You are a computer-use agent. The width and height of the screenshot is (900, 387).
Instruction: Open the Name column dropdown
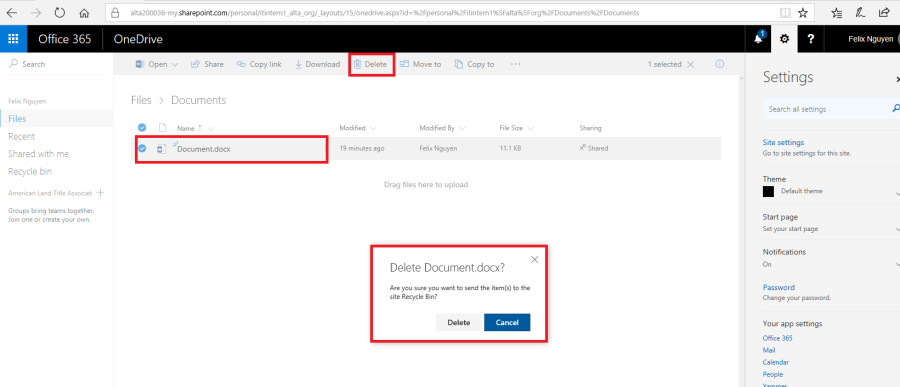pyautogui.click(x=211, y=129)
